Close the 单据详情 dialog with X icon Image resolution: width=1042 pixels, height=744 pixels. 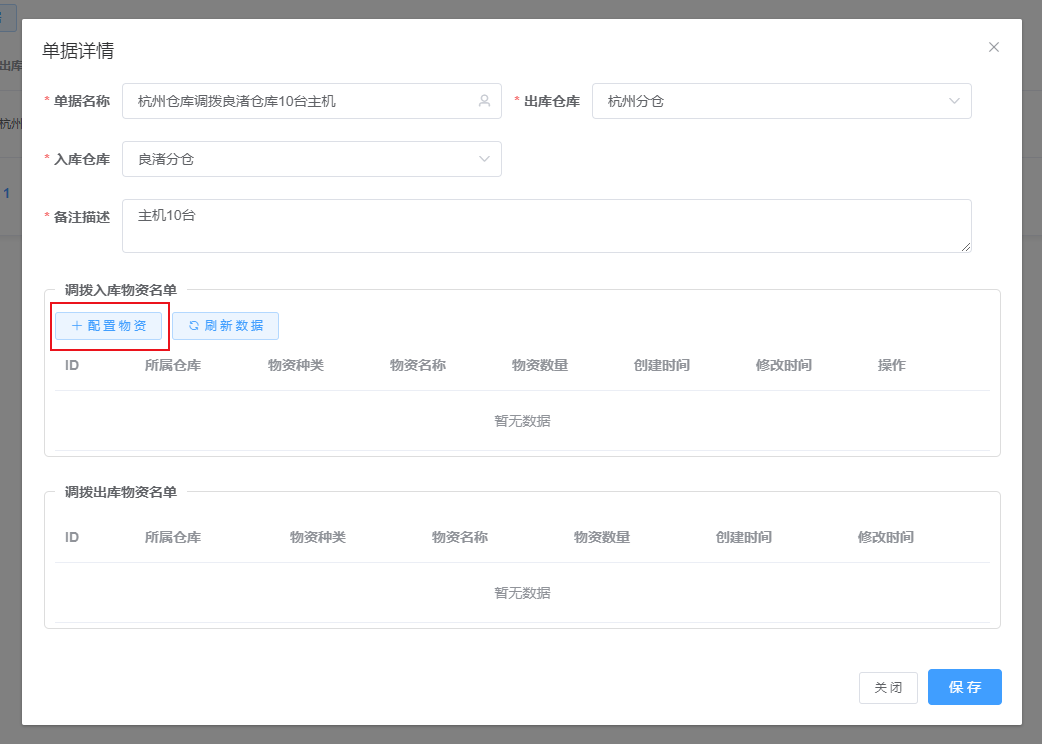(993, 47)
